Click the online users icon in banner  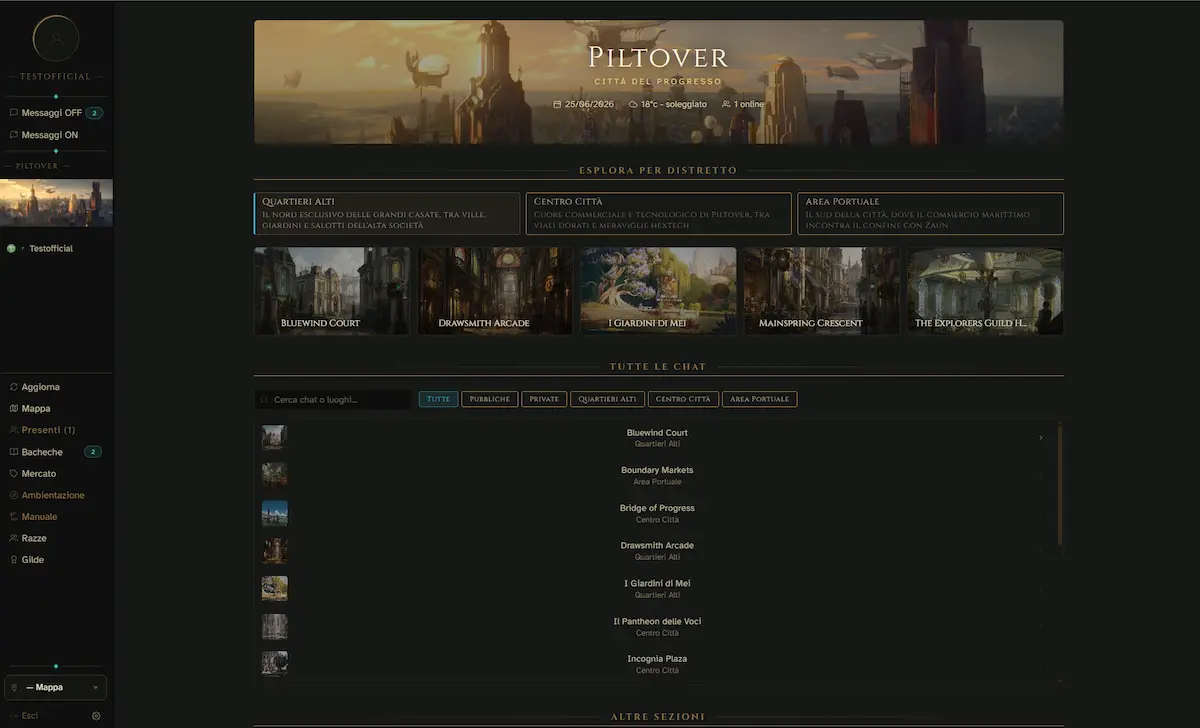[x=726, y=104]
